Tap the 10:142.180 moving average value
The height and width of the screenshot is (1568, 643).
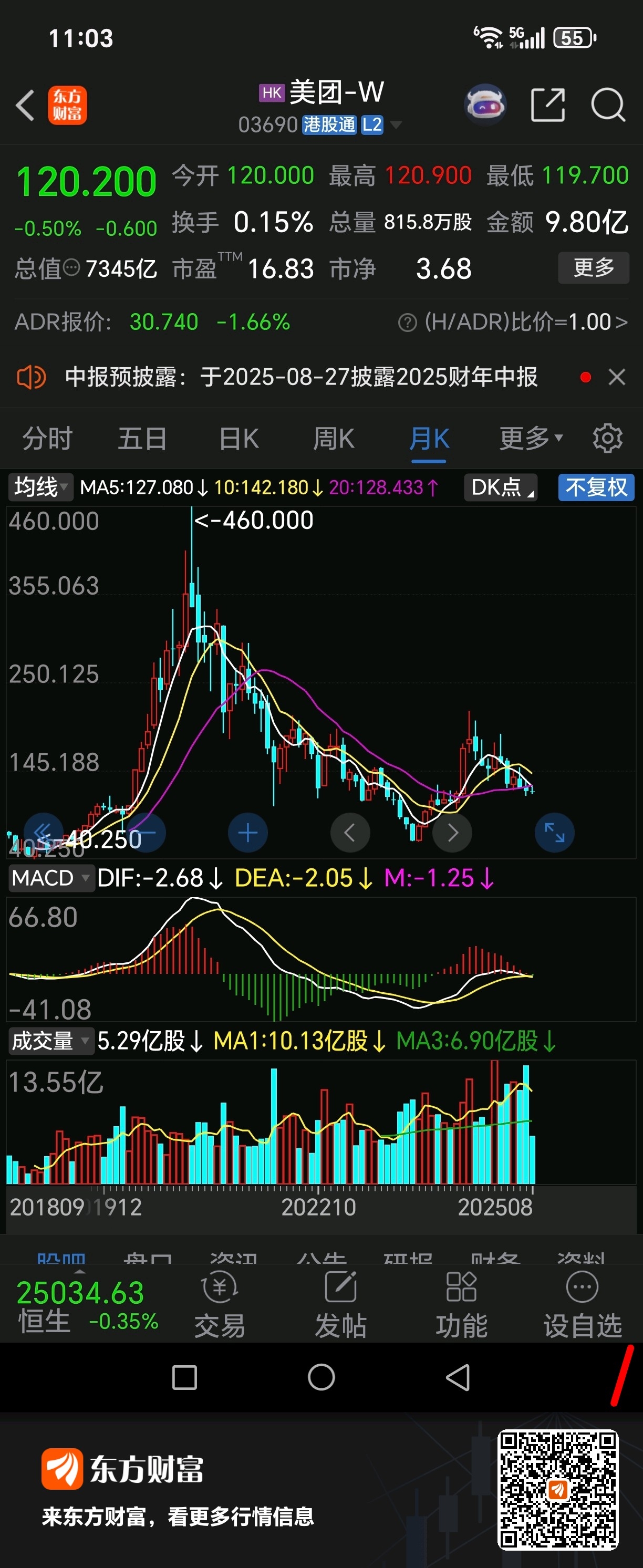(268, 487)
